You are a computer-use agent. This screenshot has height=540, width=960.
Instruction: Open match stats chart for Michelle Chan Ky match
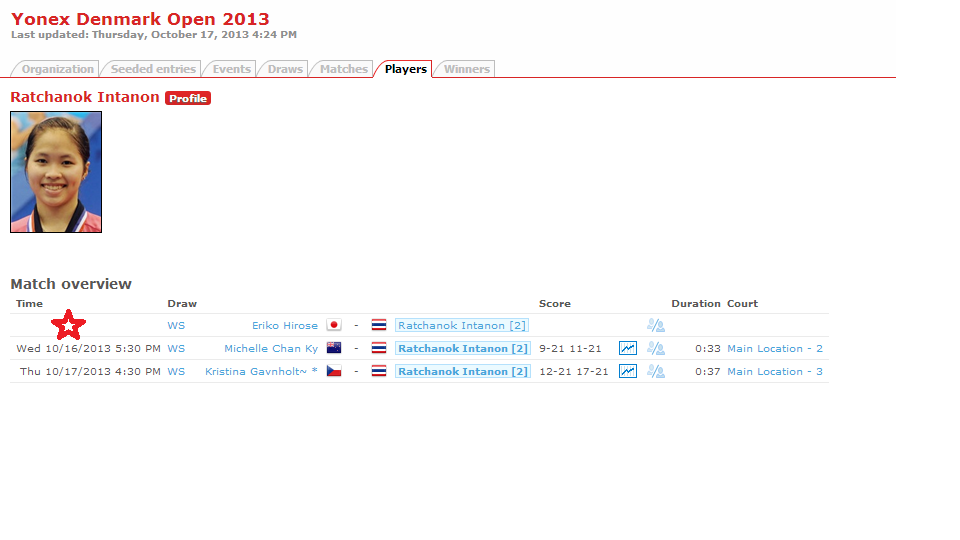coord(628,348)
